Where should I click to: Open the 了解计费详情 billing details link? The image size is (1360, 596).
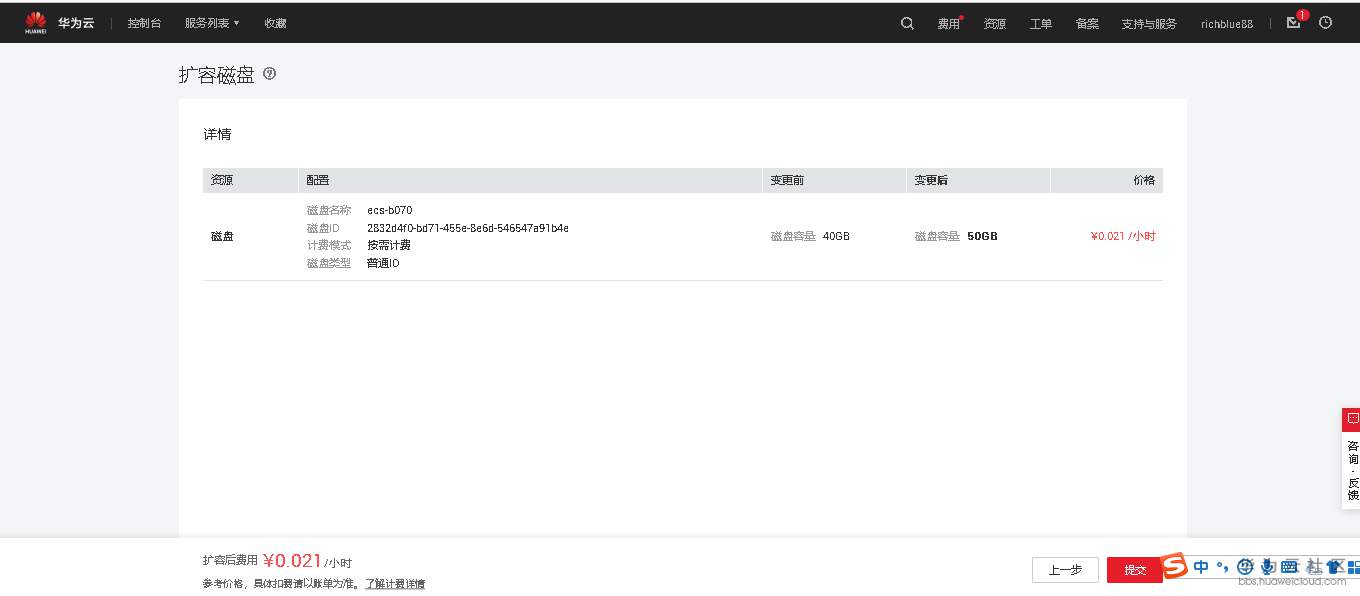pos(394,584)
